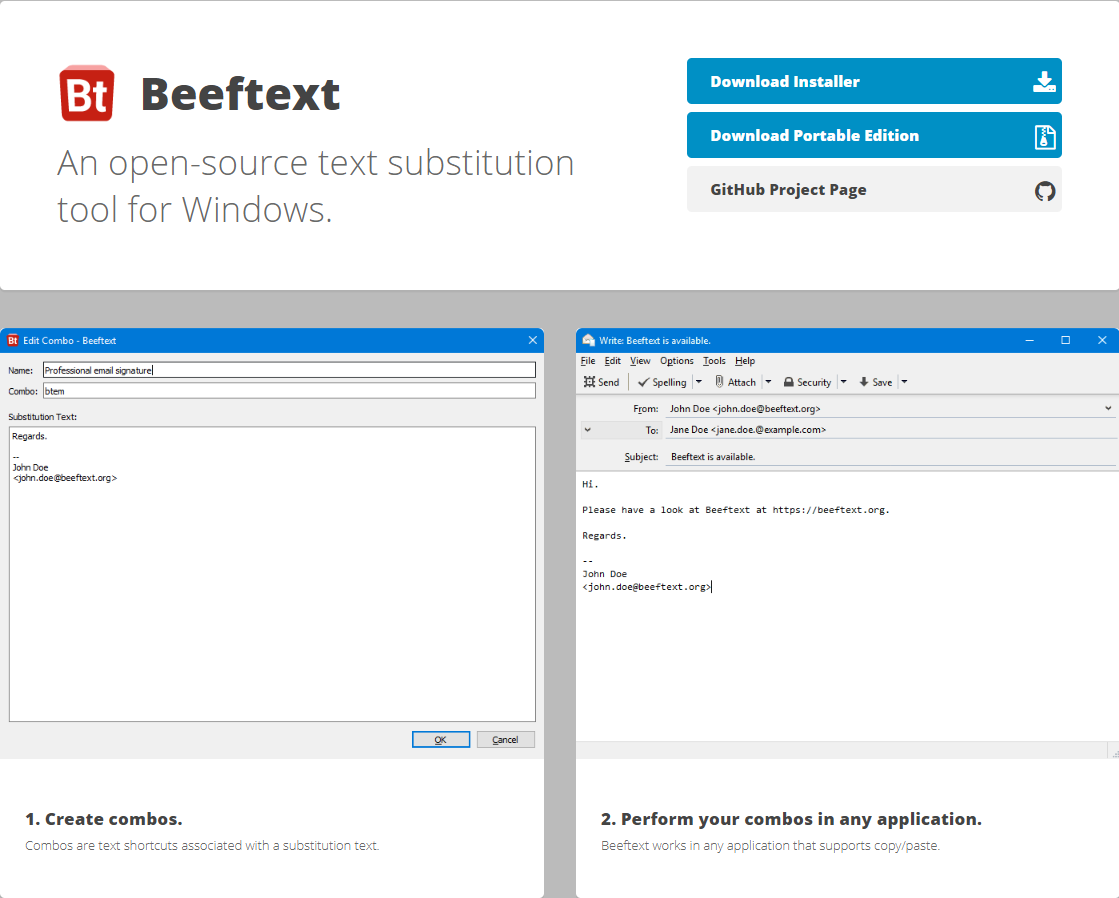Screen dimensions: 1119x898
Task: Click the Beeftext heading title
Action: point(240,94)
